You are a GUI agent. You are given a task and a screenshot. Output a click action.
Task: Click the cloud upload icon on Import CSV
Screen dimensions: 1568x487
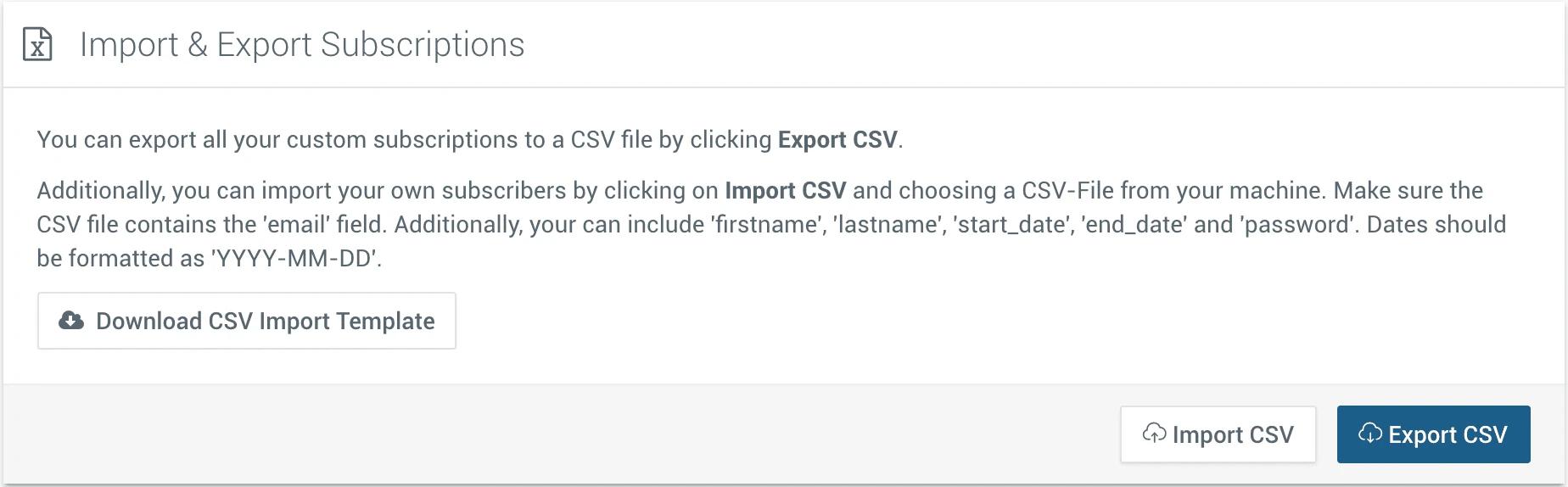click(x=1154, y=434)
